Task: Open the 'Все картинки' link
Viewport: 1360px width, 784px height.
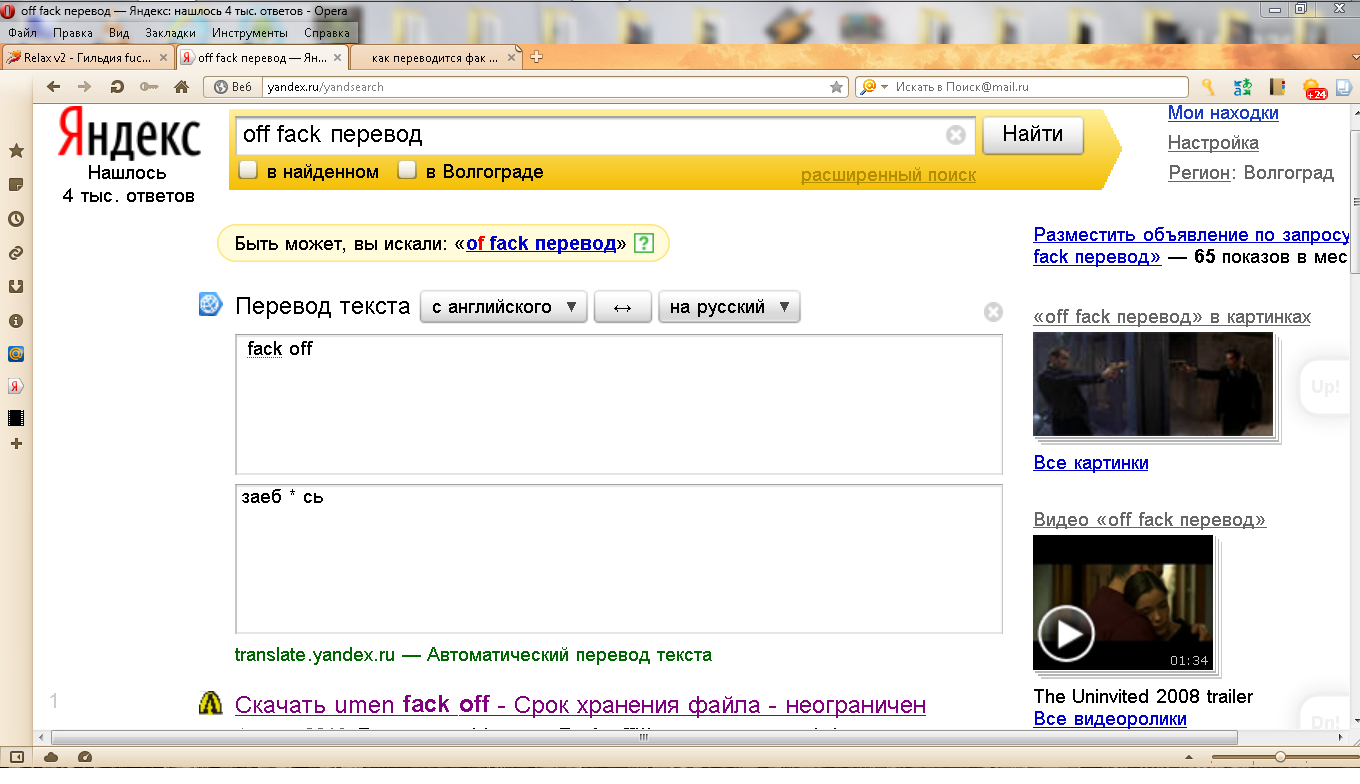Action: pyautogui.click(x=1091, y=463)
